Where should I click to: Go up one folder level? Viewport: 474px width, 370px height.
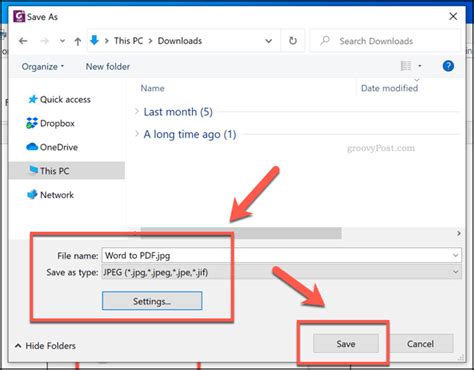click(78, 41)
